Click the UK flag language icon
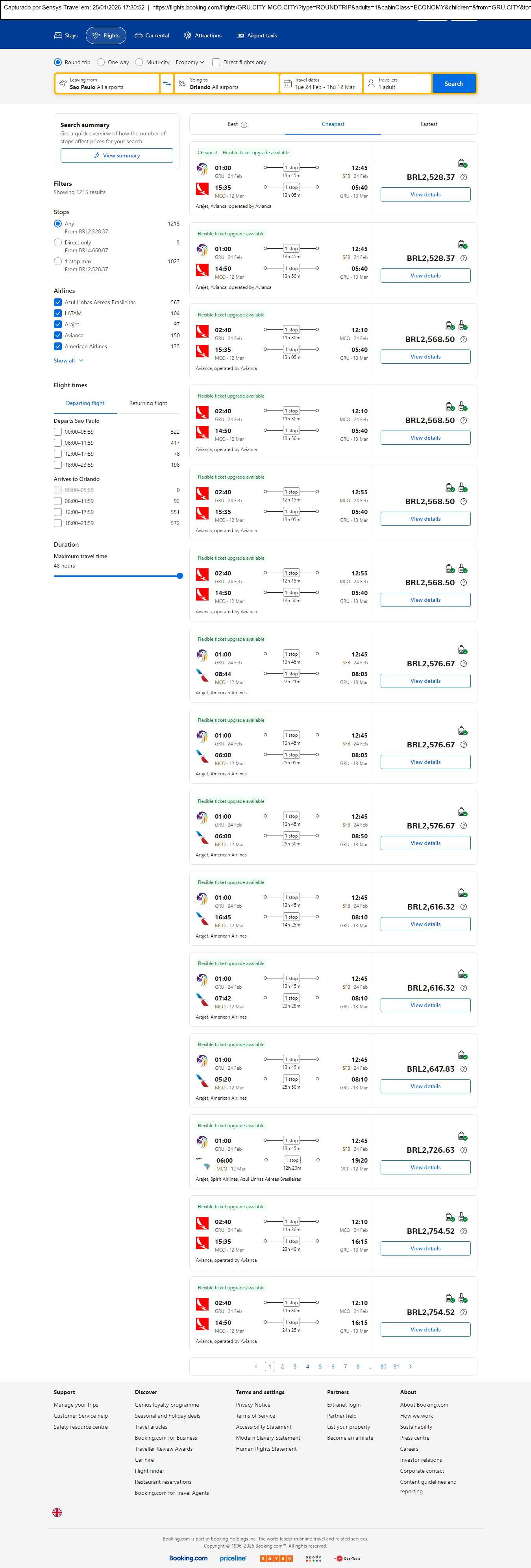The width and height of the screenshot is (531, 1568). (x=57, y=1512)
